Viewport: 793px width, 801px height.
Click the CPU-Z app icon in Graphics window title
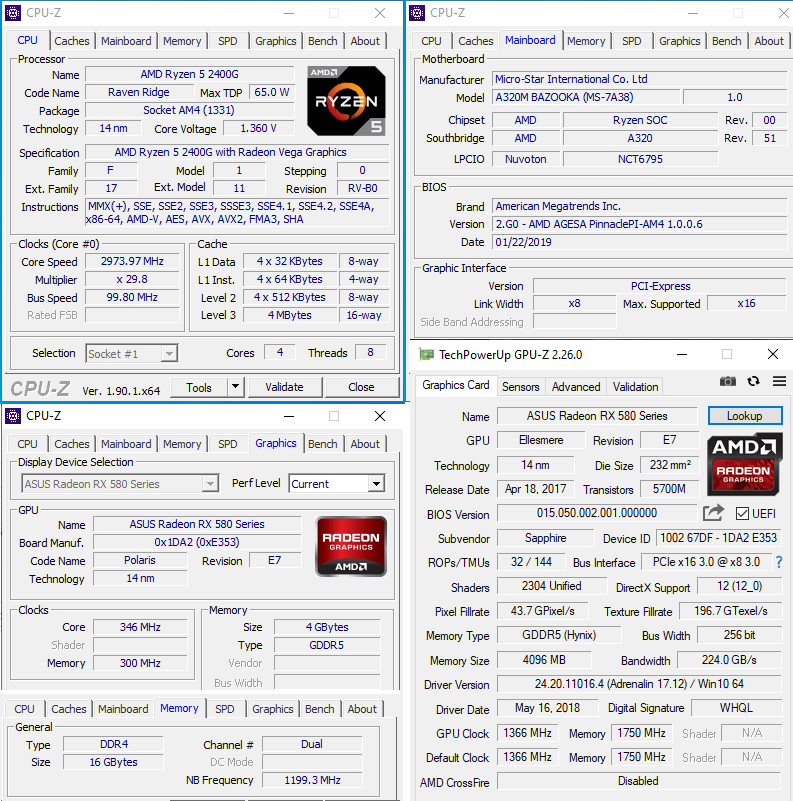(x=13, y=416)
